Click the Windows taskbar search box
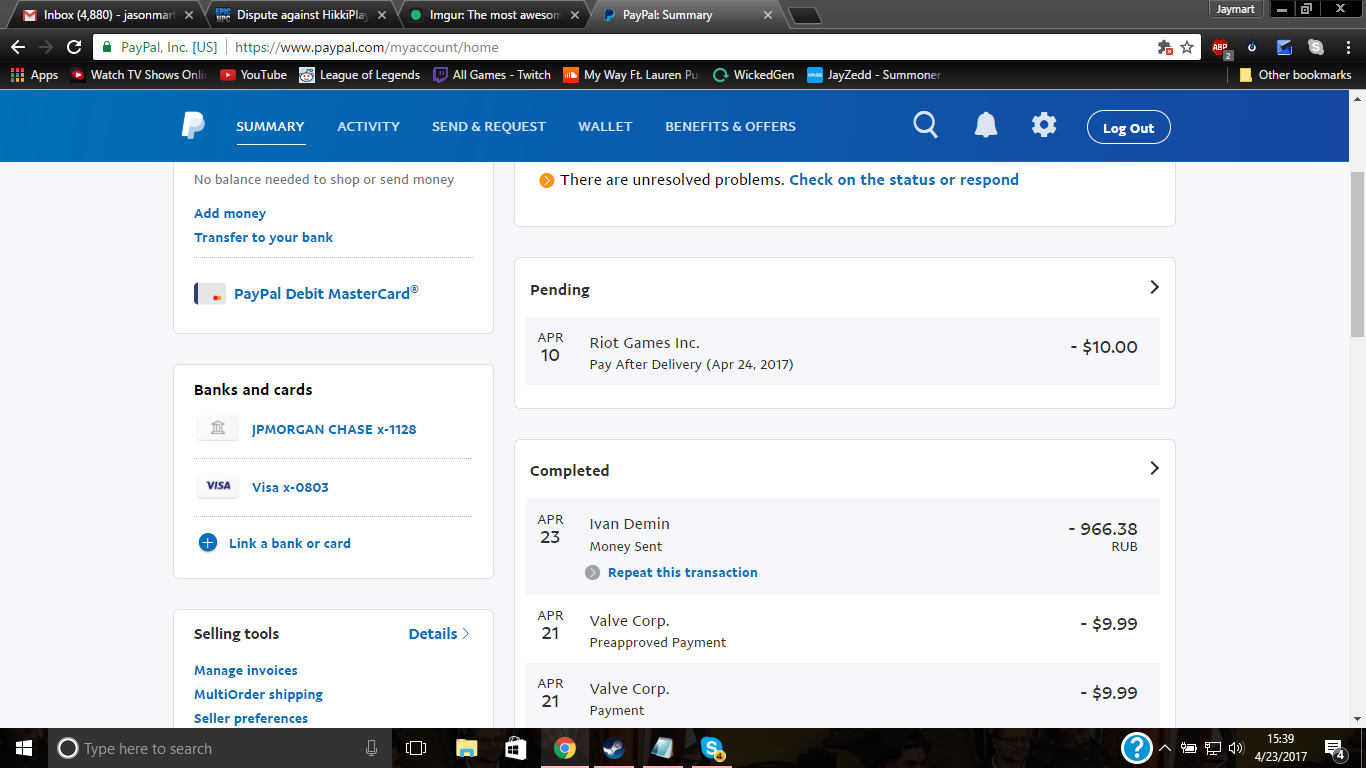 tap(220, 748)
